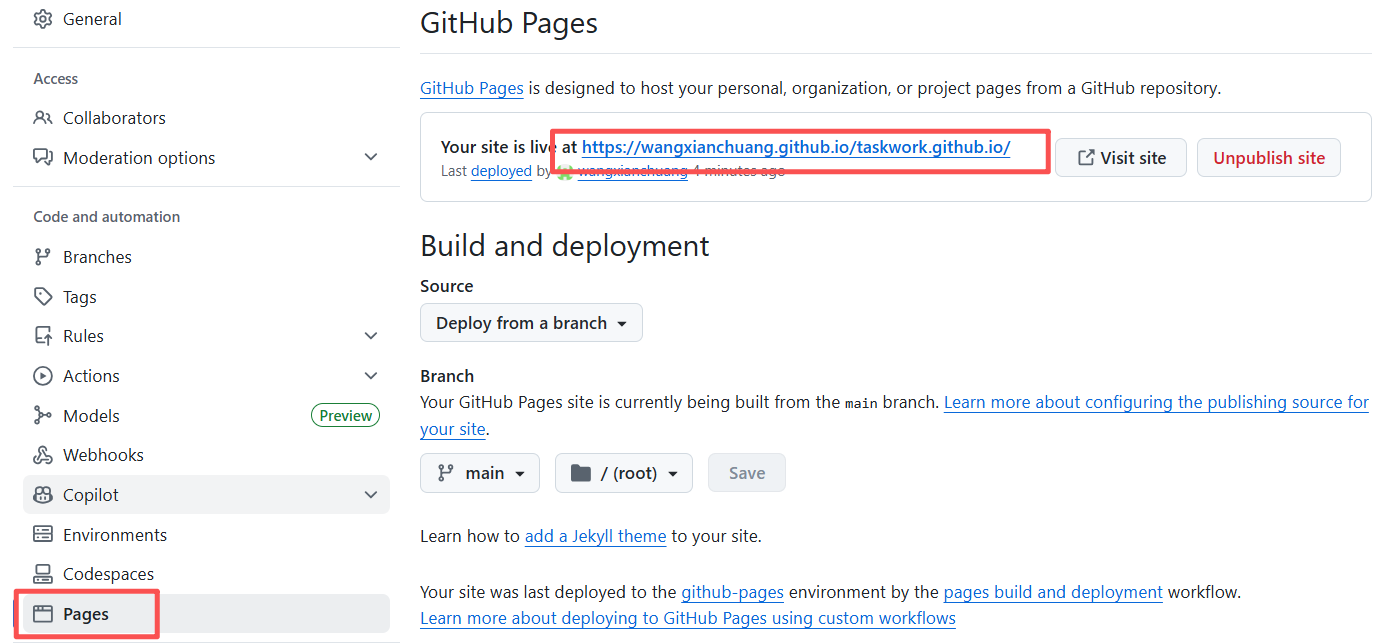Click the Branch label
The width and height of the screenshot is (1376, 644).
tap(447, 376)
